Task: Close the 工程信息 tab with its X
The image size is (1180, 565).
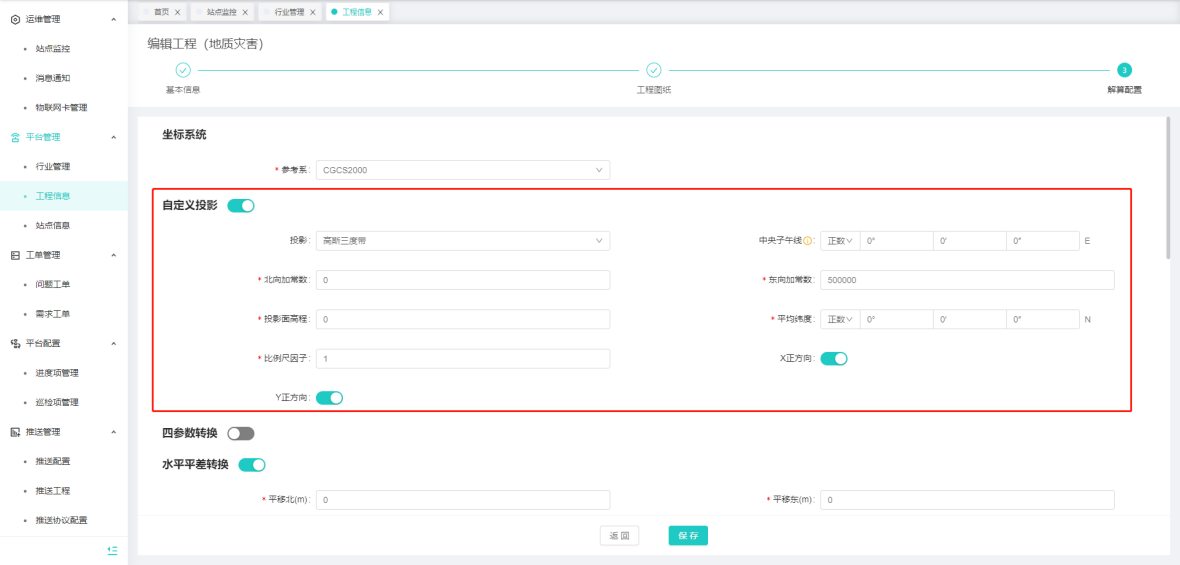Action: point(380,12)
